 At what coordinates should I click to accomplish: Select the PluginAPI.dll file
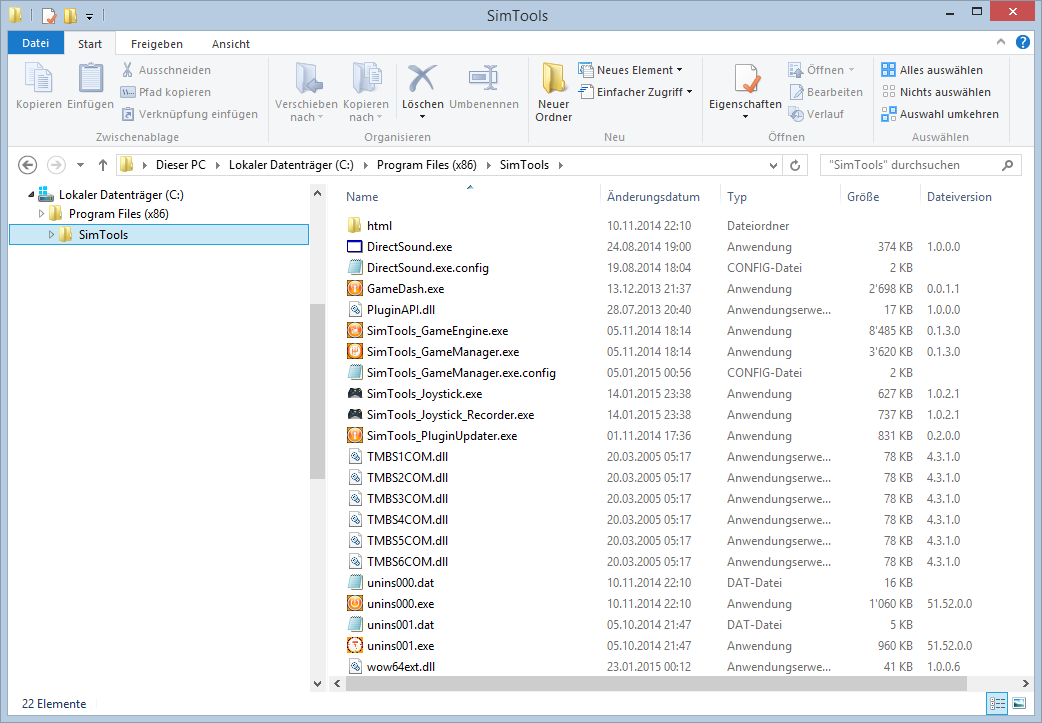tap(401, 310)
